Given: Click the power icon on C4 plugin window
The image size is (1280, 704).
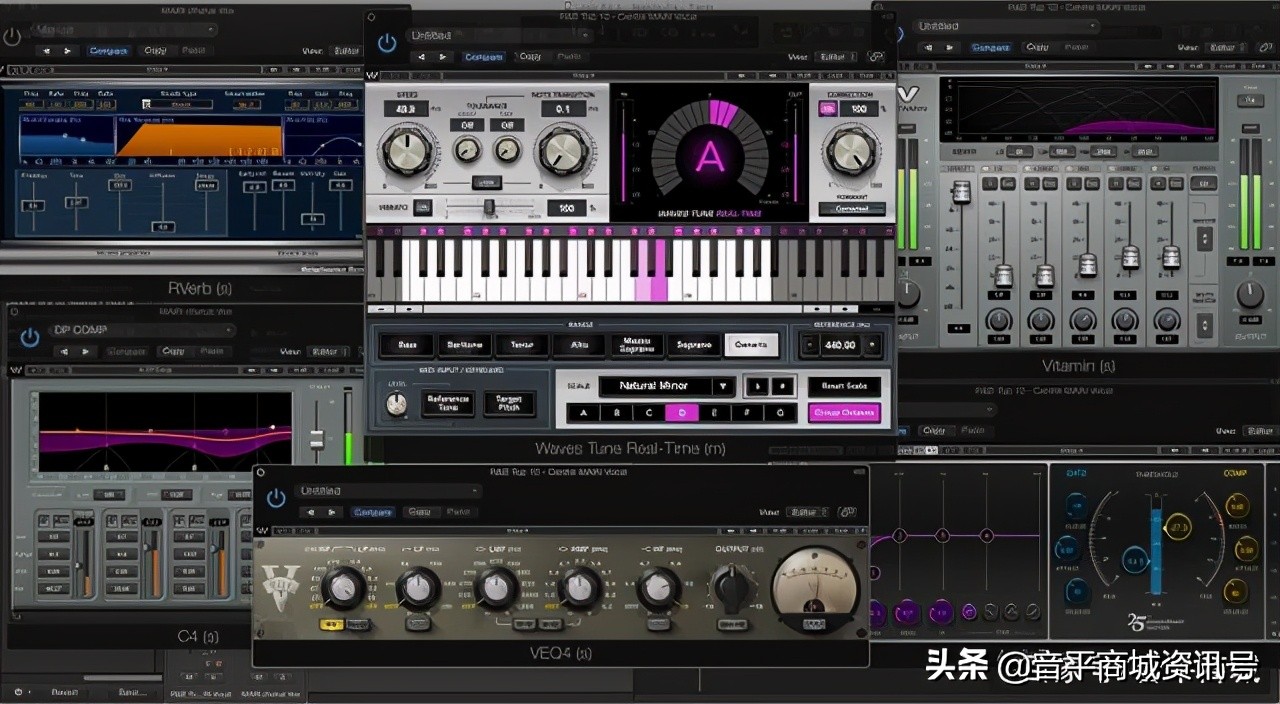Looking at the screenshot, I should pyautogui.click(x=30, y=337).
